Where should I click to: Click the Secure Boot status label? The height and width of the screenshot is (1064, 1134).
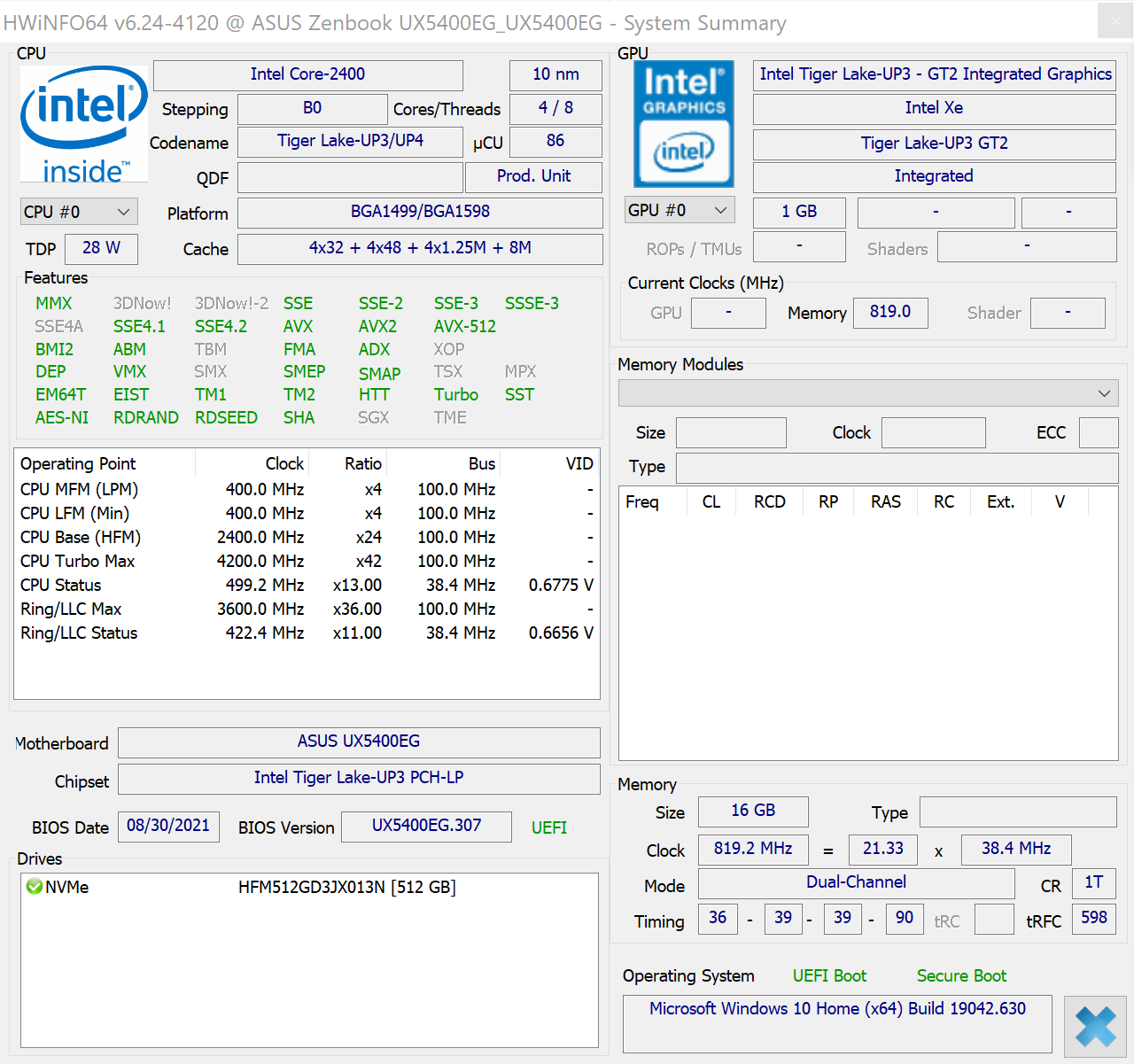coord(961,976)
